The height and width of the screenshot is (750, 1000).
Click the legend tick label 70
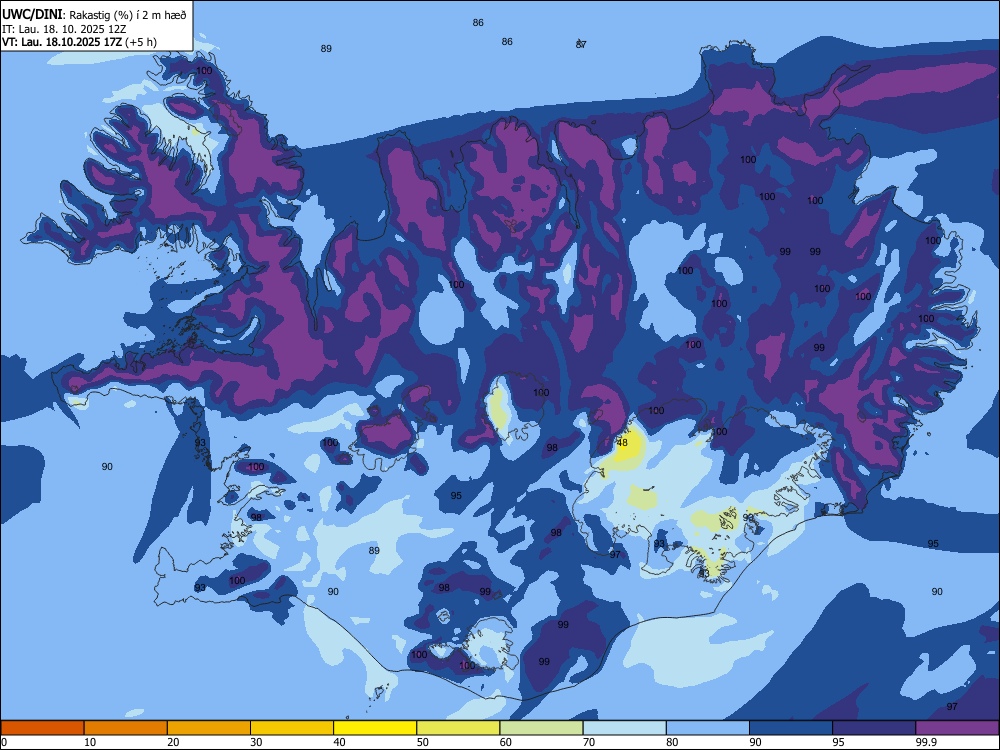[x=589, y=742]
